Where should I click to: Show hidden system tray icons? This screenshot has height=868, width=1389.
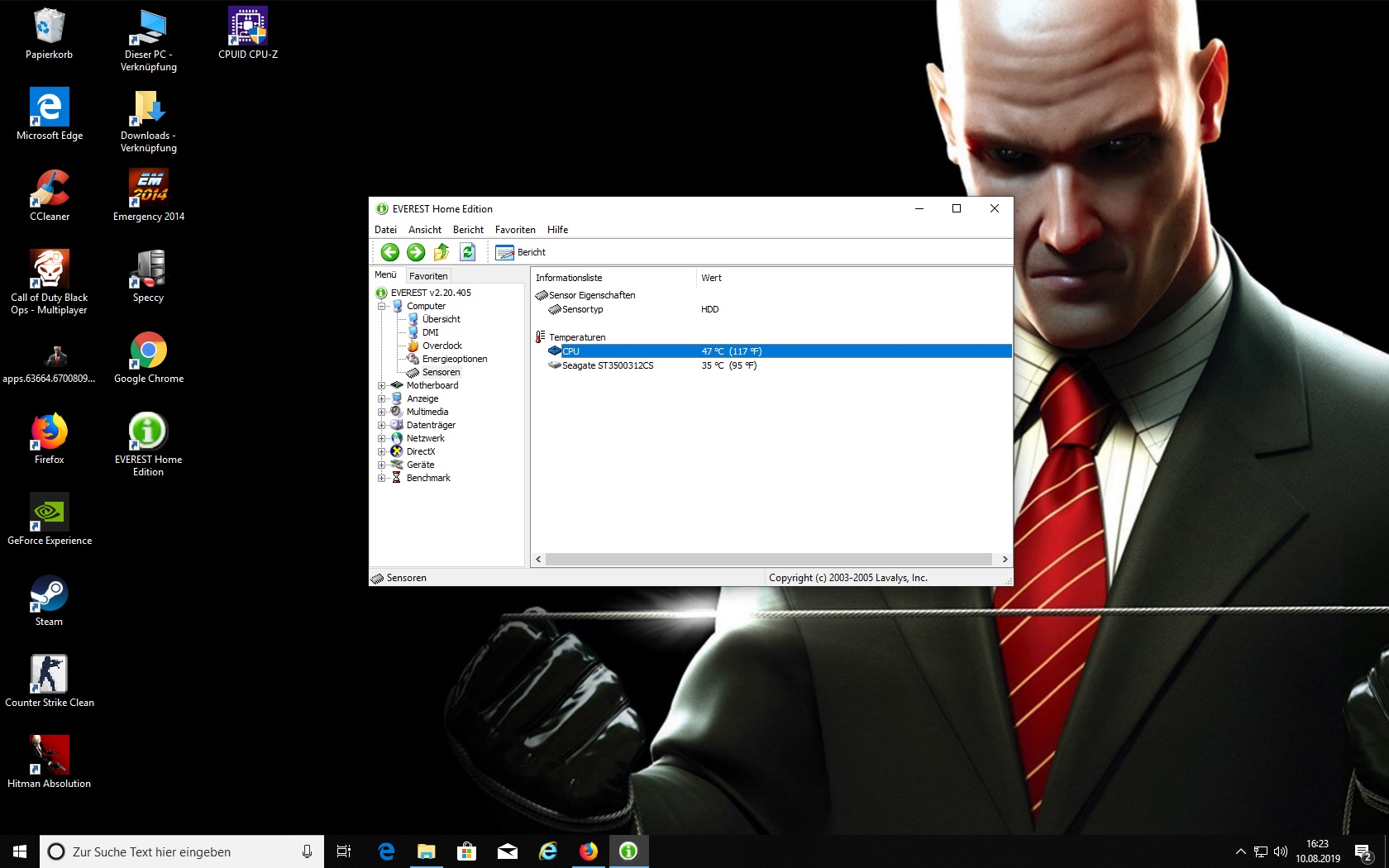point(1240,851)
